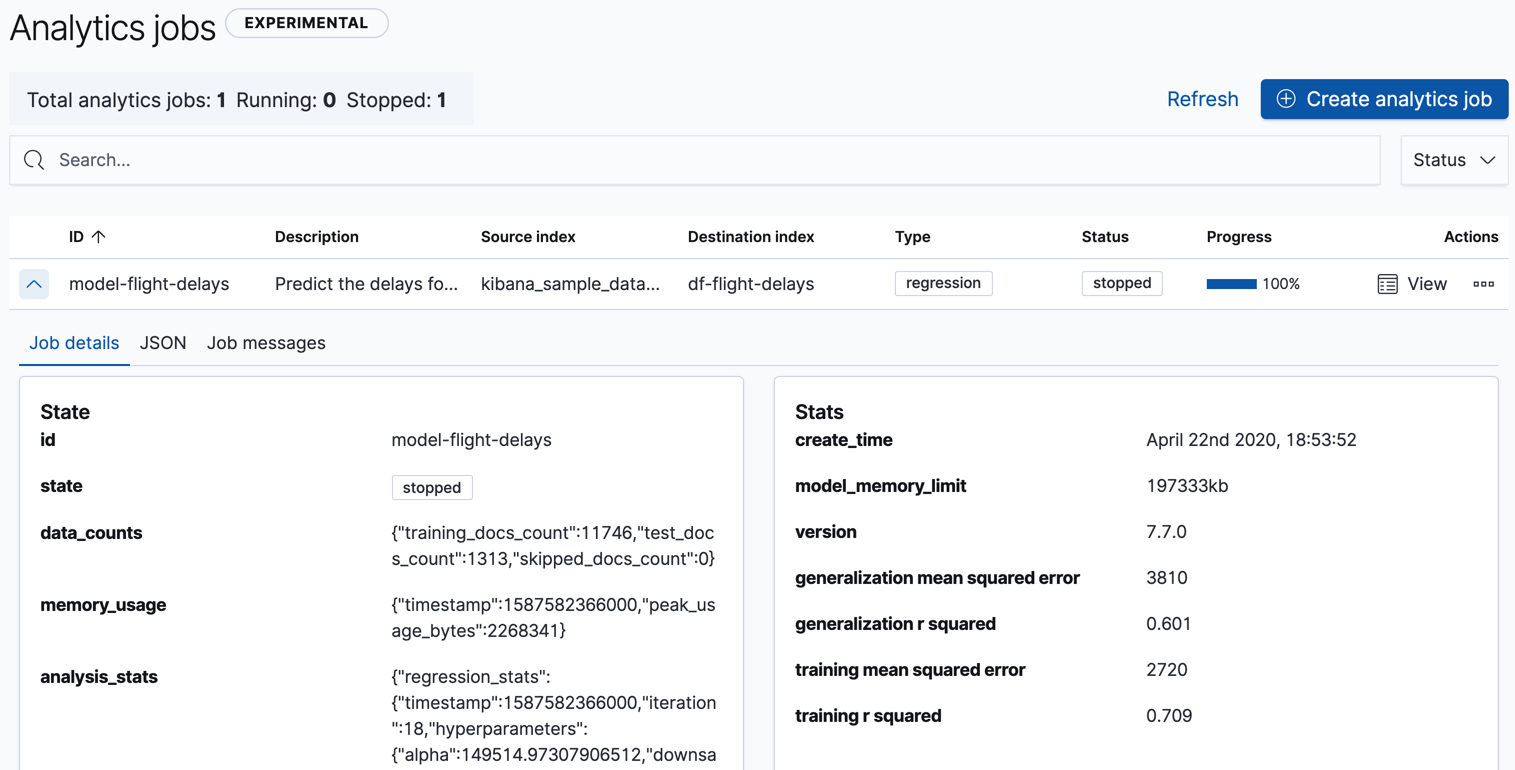Click the Refresh link
This screenshot has height=770, width=1515.
(1202, 99)
